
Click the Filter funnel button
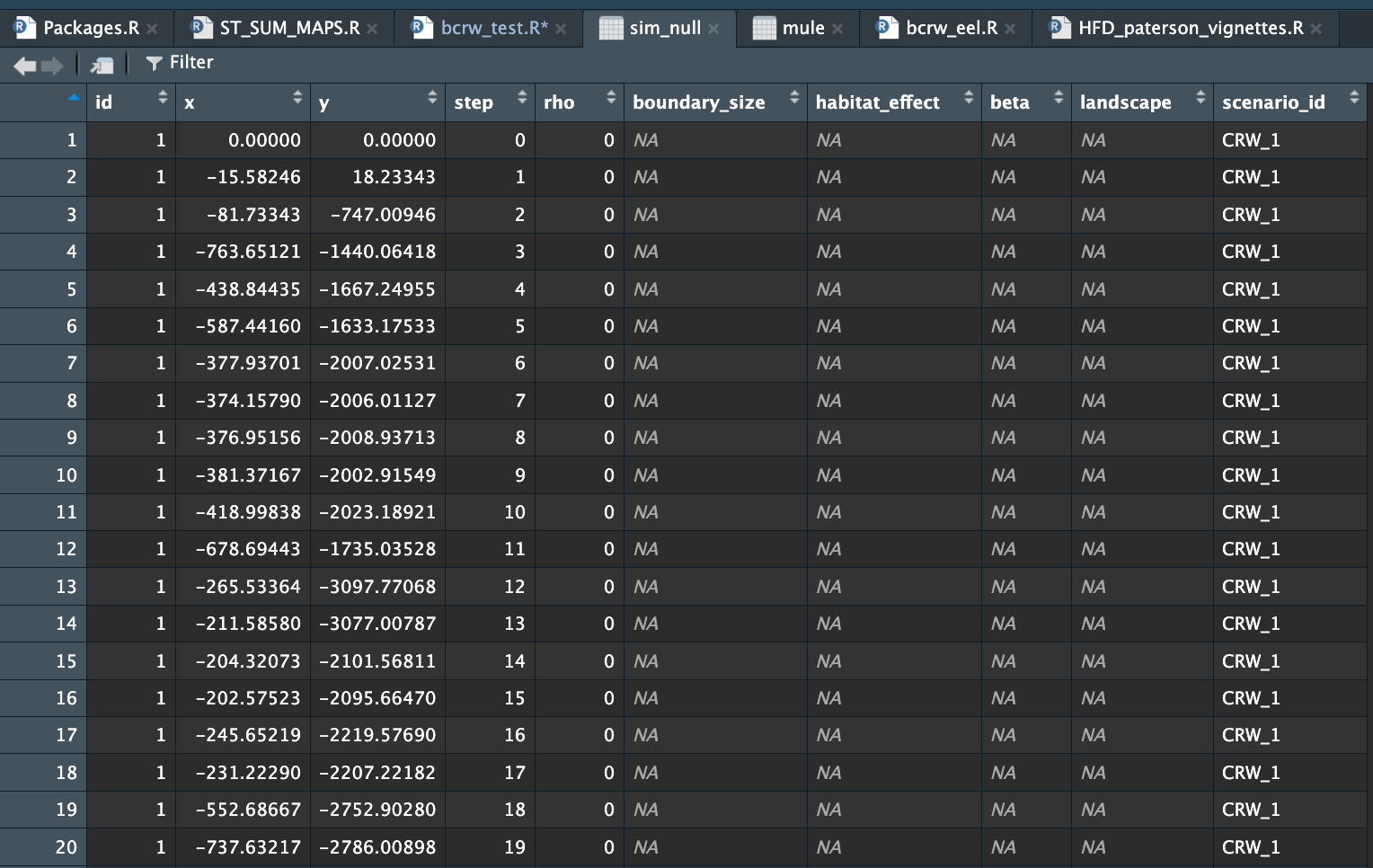pyautogui.click(x=180, y=62)
